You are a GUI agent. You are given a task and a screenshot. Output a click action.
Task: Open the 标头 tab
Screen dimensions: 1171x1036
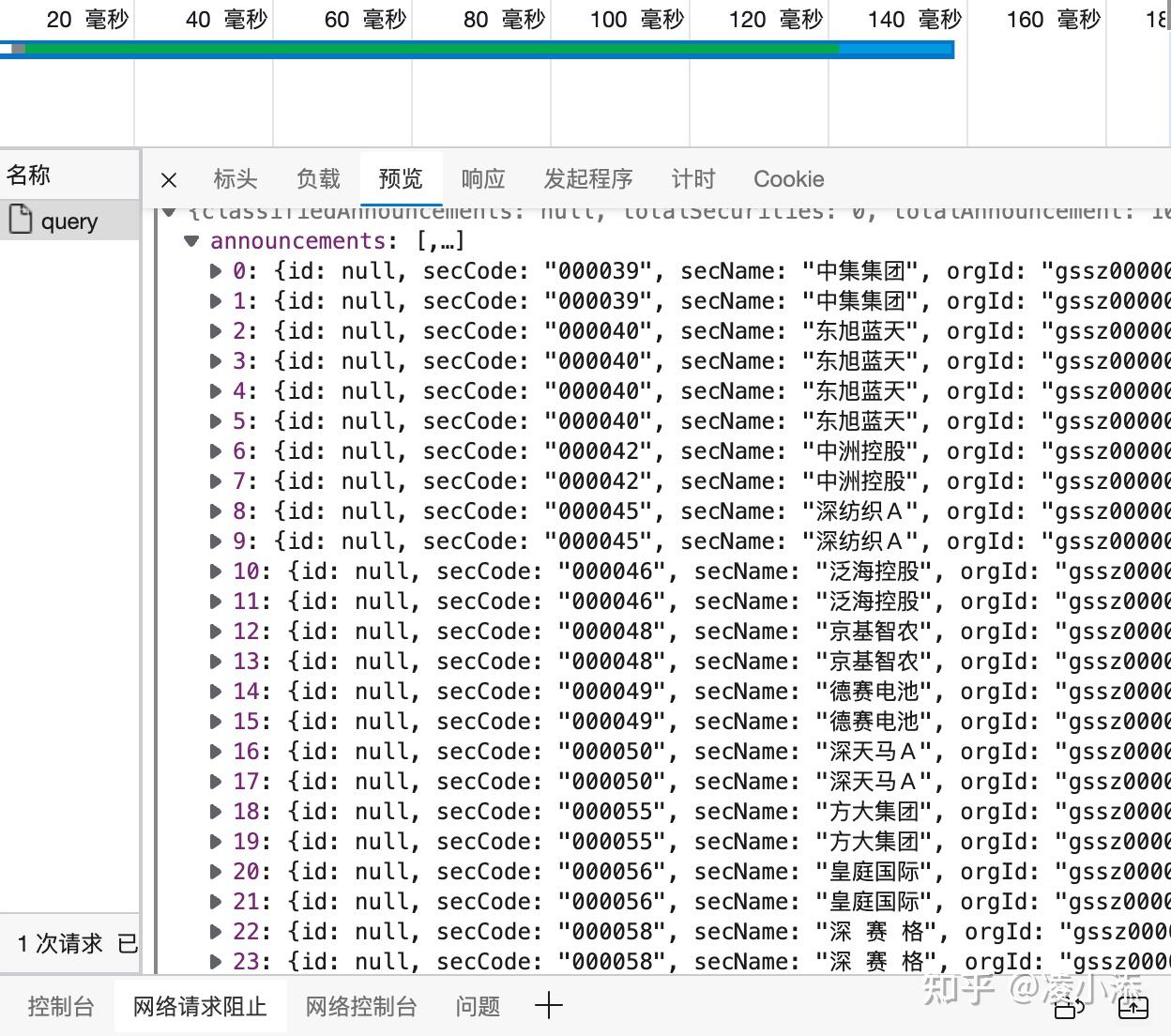tap(235, 178)
